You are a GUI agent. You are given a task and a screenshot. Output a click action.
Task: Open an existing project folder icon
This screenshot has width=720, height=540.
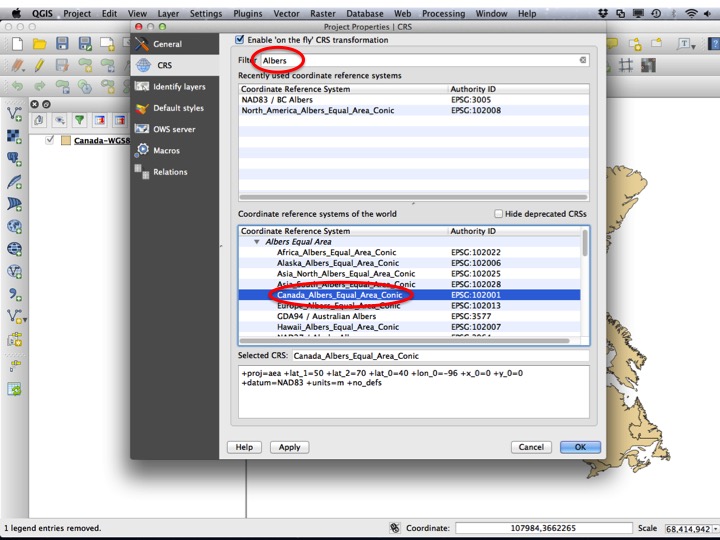point(39,44)
